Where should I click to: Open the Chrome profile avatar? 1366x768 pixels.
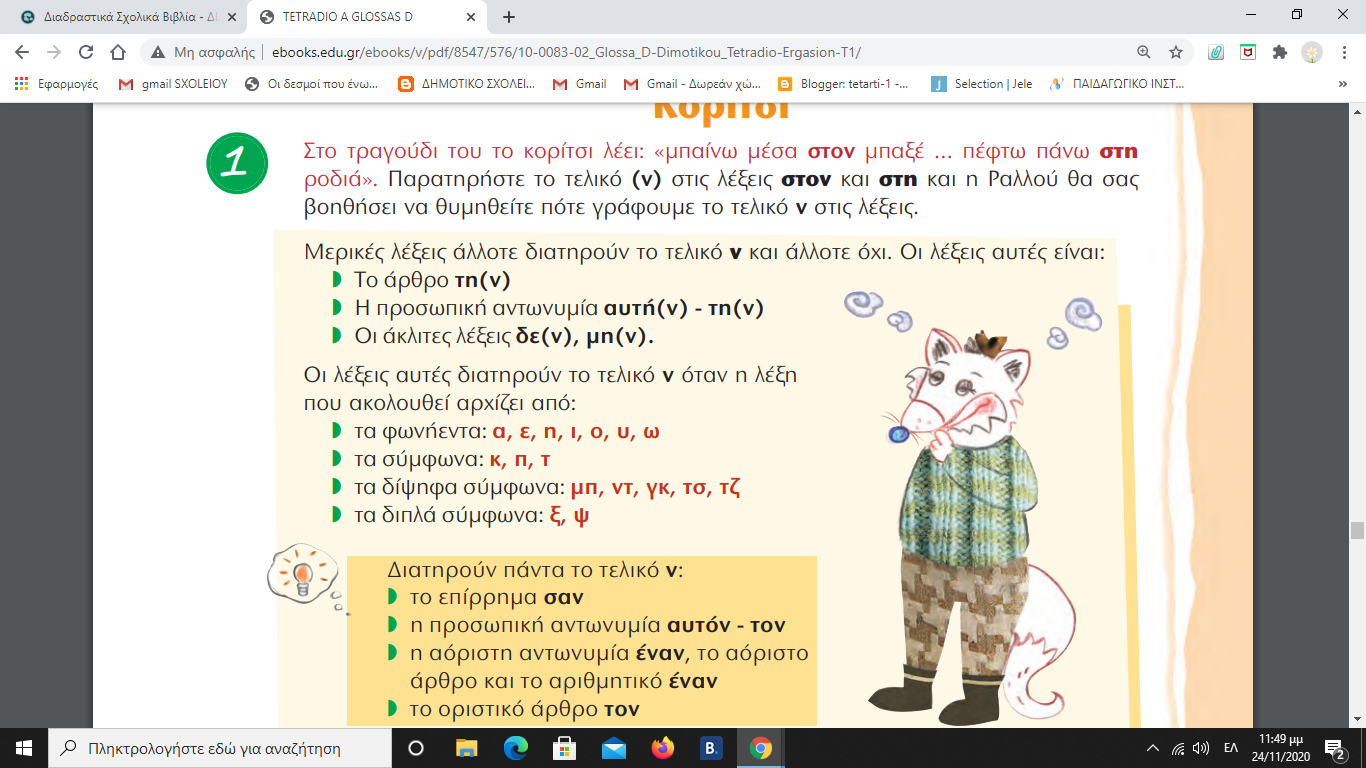[1312, 52]
